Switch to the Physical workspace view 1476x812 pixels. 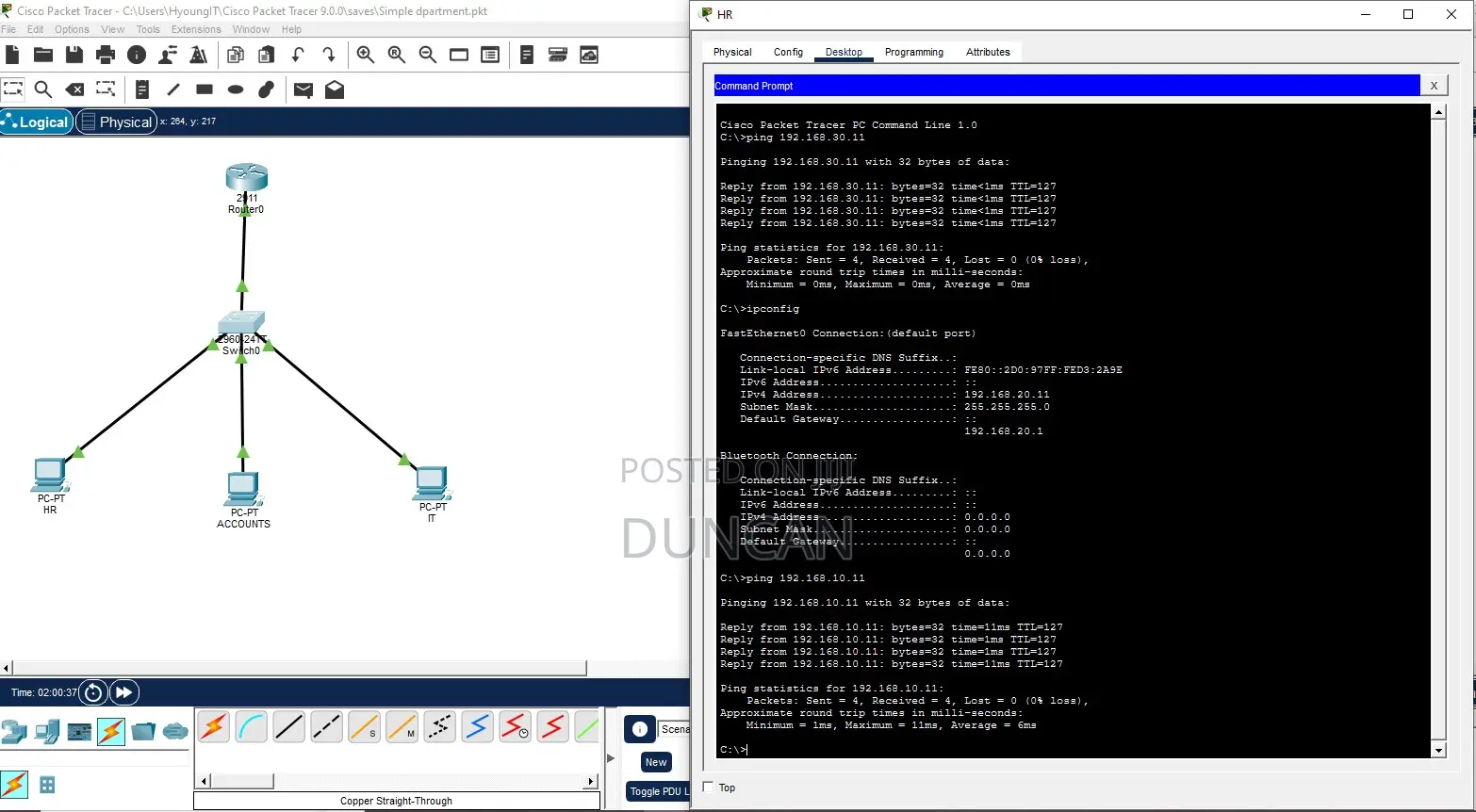pyautogui.click(x=116, y=122)
